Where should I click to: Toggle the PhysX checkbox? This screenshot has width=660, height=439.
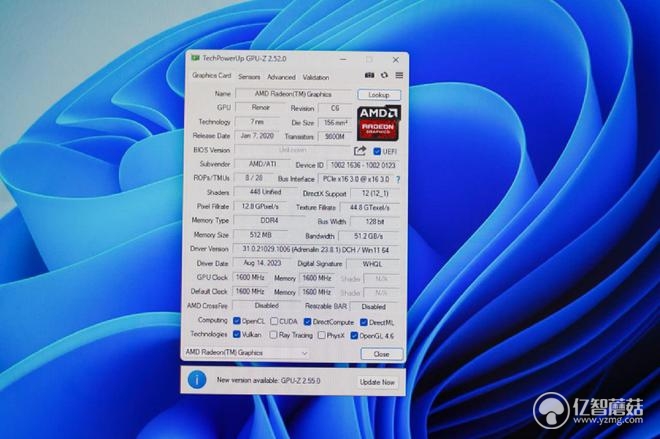(x=322, y=335)
